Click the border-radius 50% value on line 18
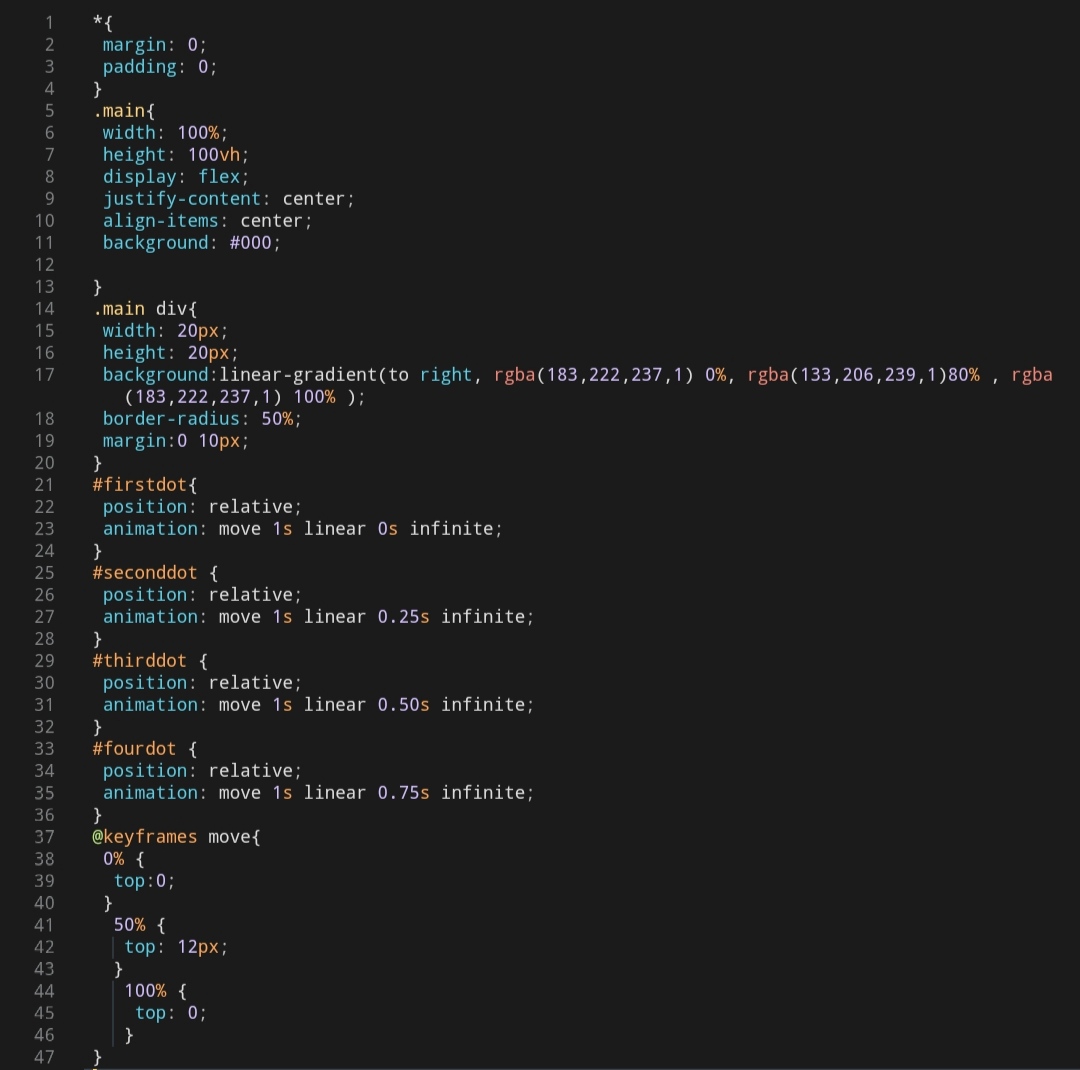The width and height of the screenshot is (1080, 1070). 283,418
